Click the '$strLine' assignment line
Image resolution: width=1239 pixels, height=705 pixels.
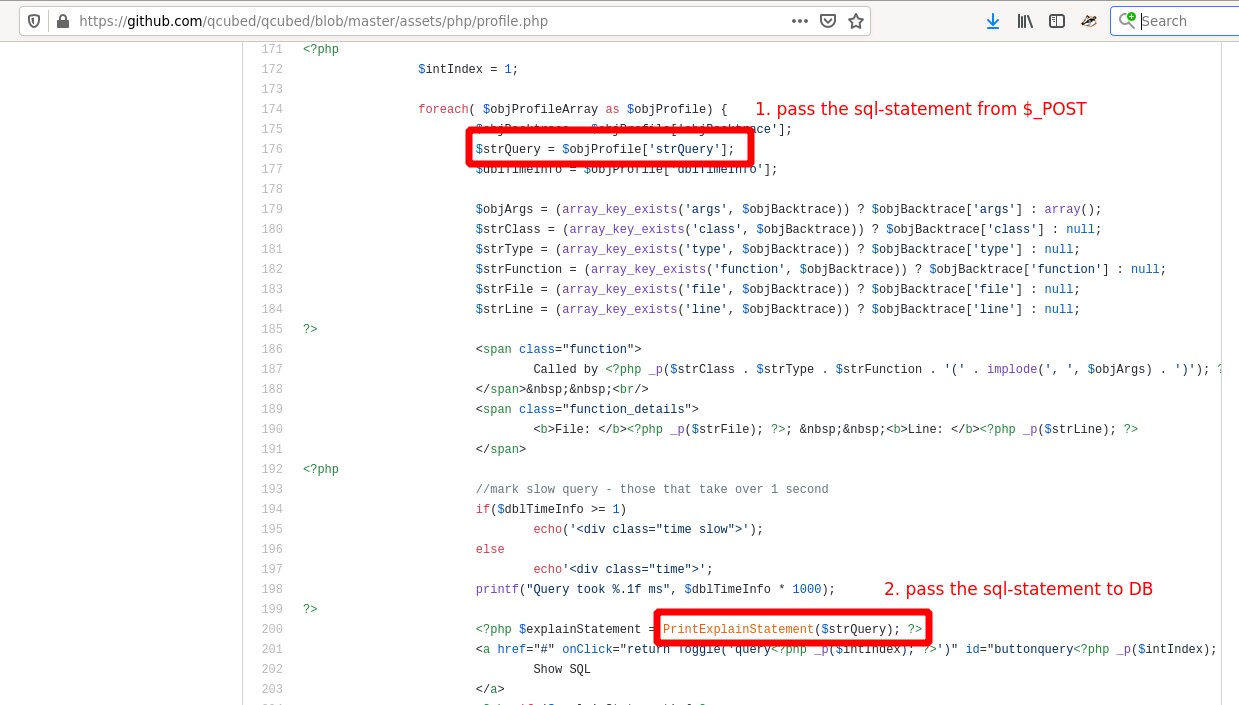pos(778,309)
